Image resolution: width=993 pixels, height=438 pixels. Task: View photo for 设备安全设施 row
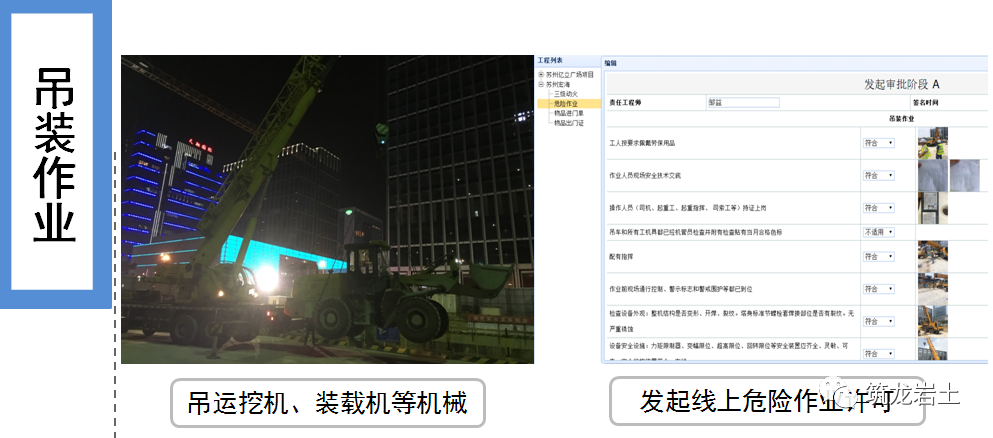(x=933, y=349)
